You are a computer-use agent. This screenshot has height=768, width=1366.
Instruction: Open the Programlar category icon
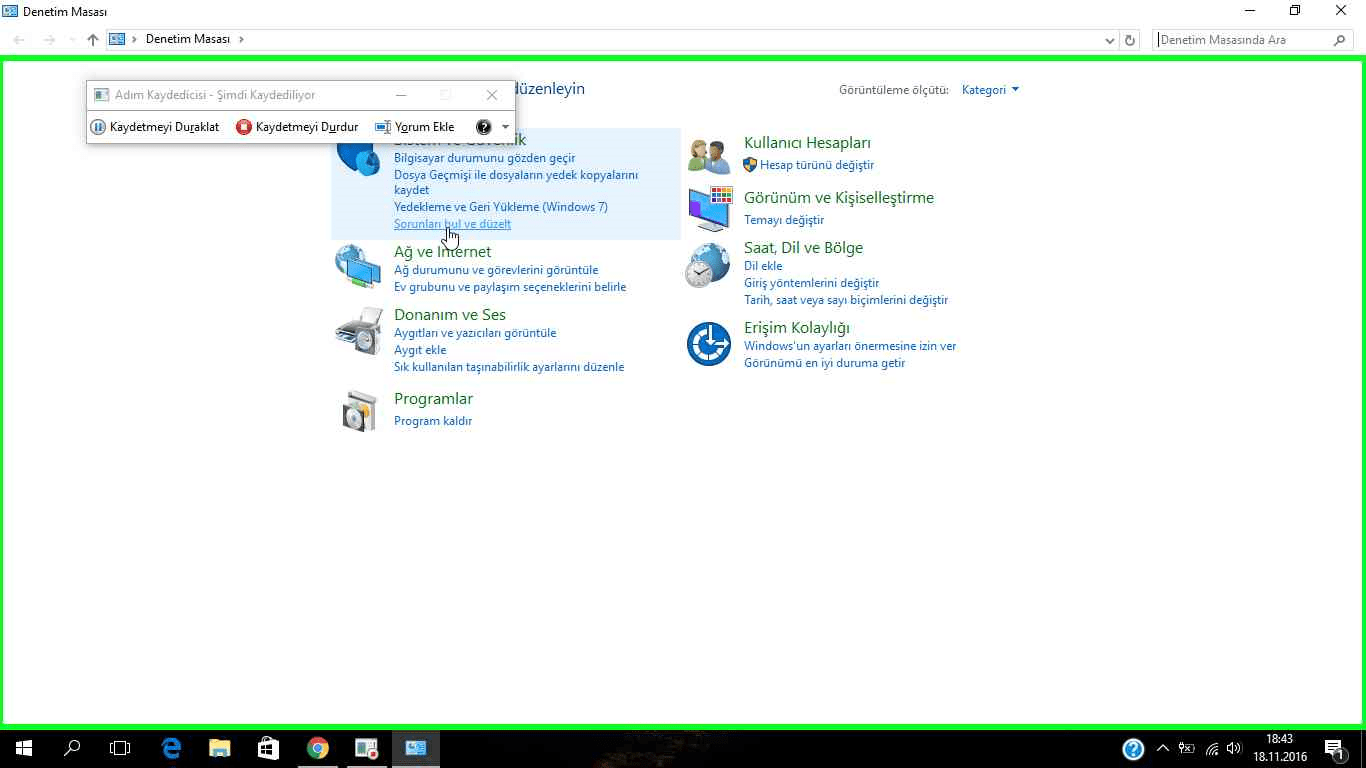coord(359,411)
